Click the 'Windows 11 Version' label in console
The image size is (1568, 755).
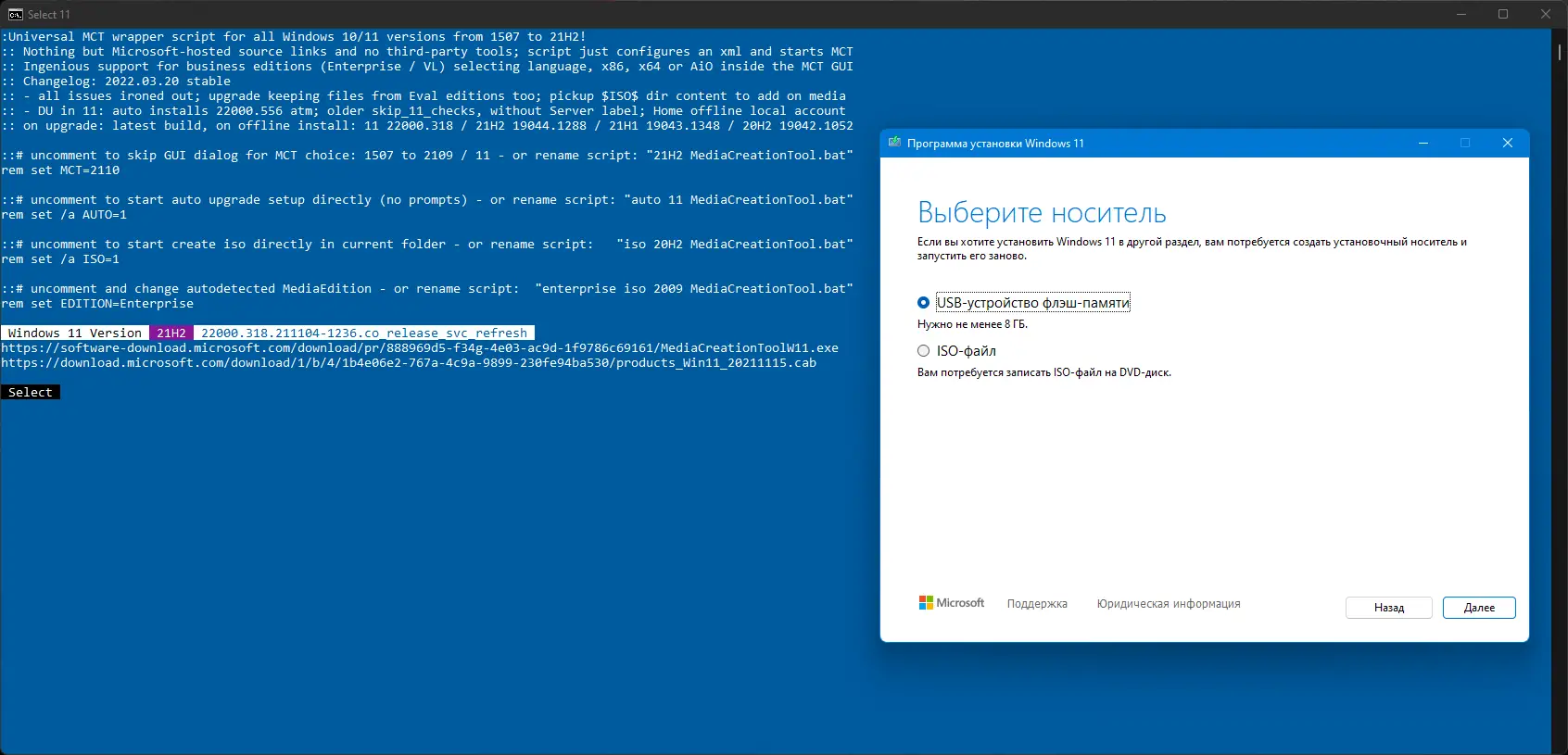pos(75,333)
